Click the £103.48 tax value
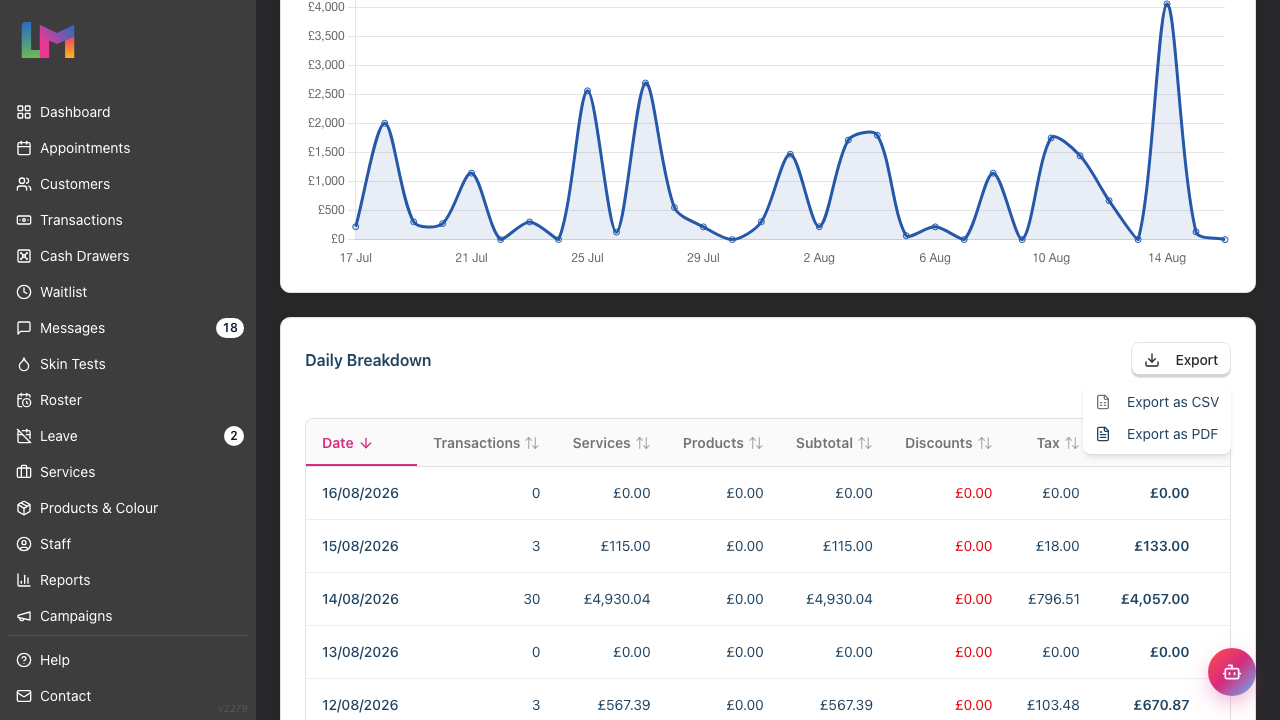 (x=1054, y=705)
